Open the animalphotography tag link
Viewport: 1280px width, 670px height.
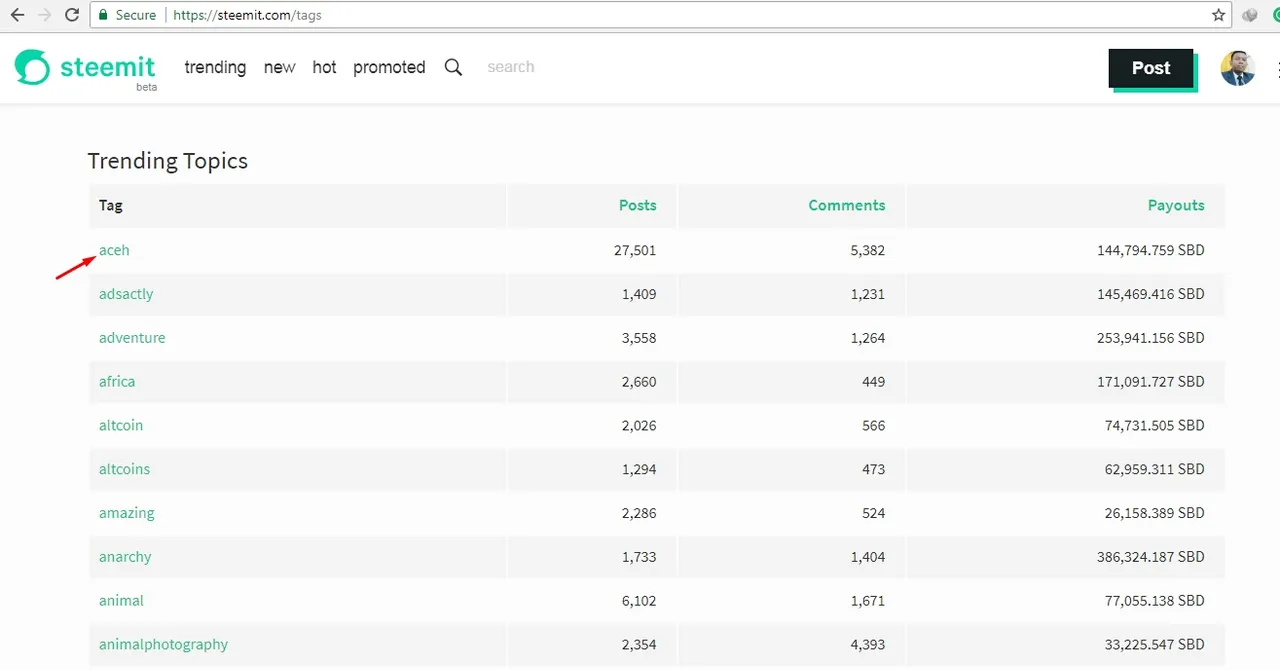[x=163, y=644]
